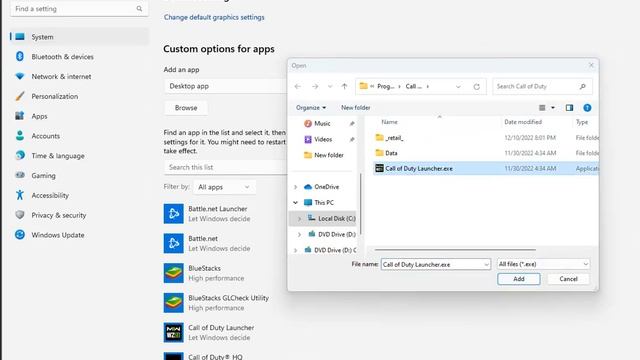
Task: Click the Bluetooth icon in sidebar
Action: [20, 56]
